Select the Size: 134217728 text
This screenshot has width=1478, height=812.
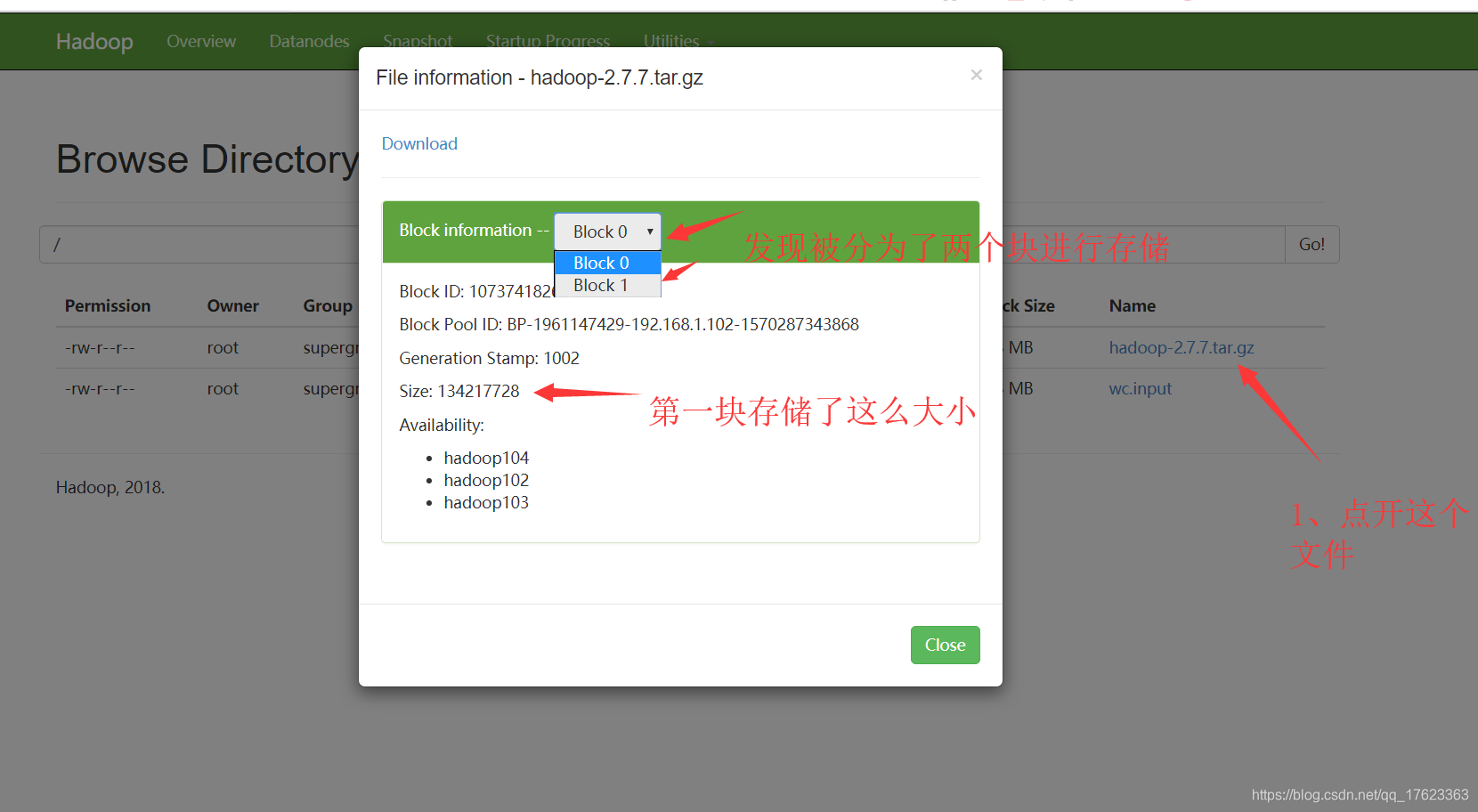(x=459, y=391)
